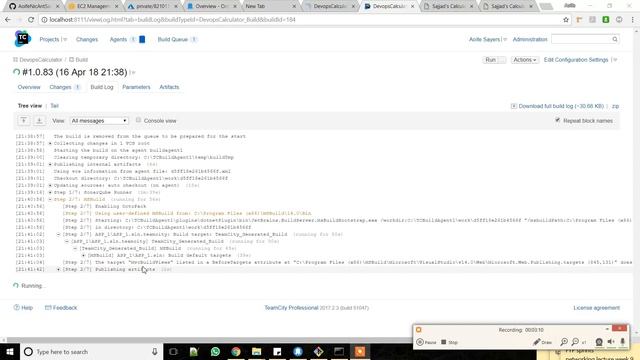Viewport: 640px width, 360px height.
Task: Expand 'Collecting changes in 1 VCS root' log node
Action: tap(50, 143)
